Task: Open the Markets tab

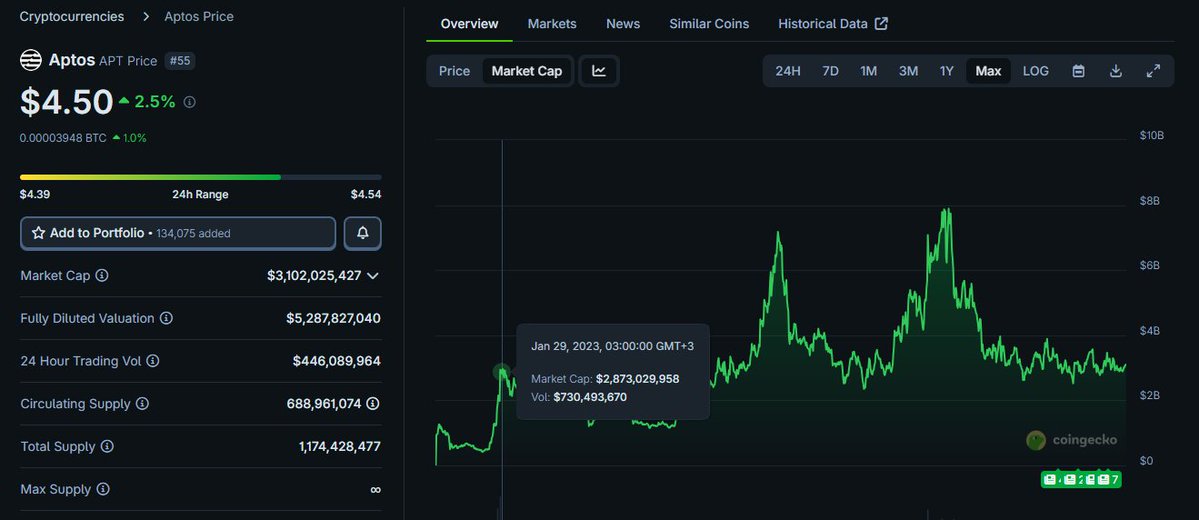Action: point(552,24)
